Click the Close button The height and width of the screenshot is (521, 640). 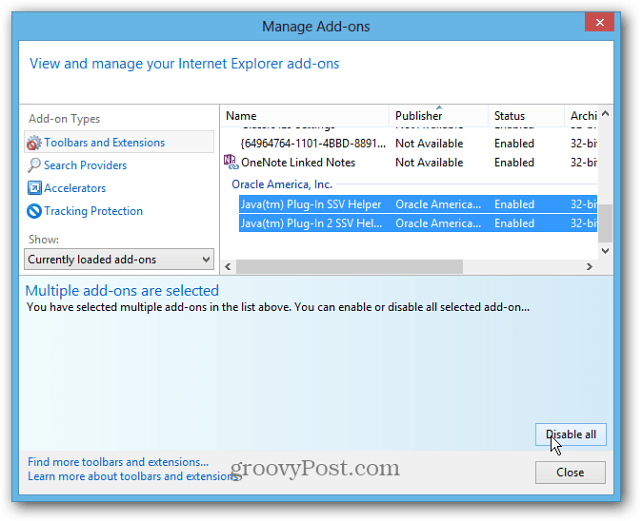570,472
